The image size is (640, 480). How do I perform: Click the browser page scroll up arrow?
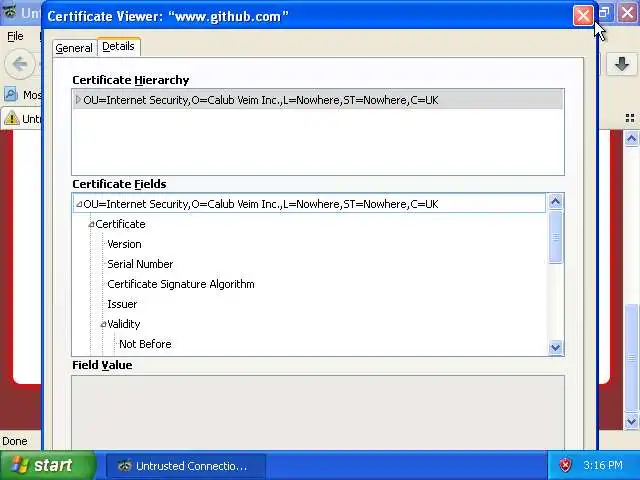631,139
